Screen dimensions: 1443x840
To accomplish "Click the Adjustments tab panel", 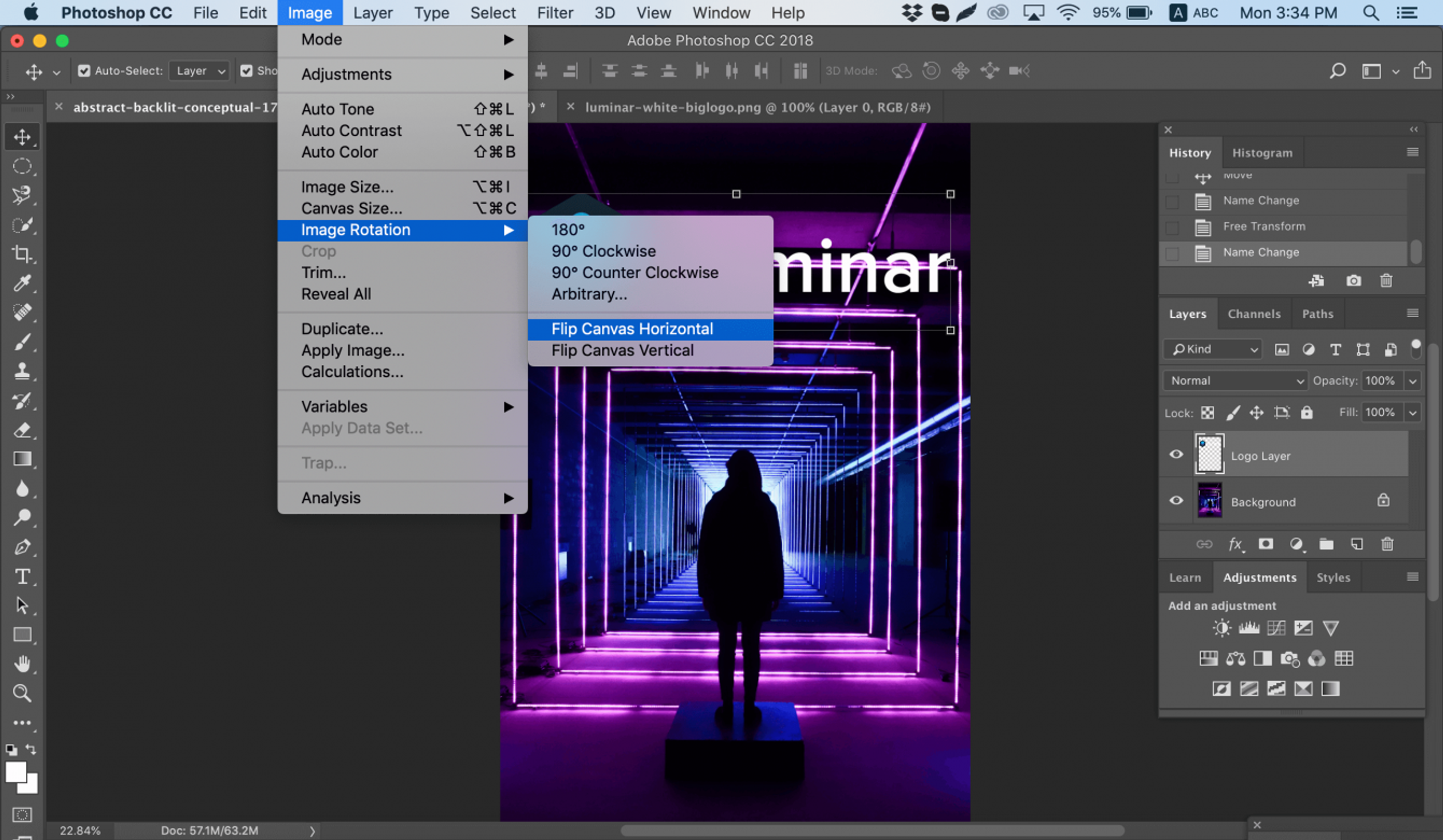I will tap(1258, 577).
